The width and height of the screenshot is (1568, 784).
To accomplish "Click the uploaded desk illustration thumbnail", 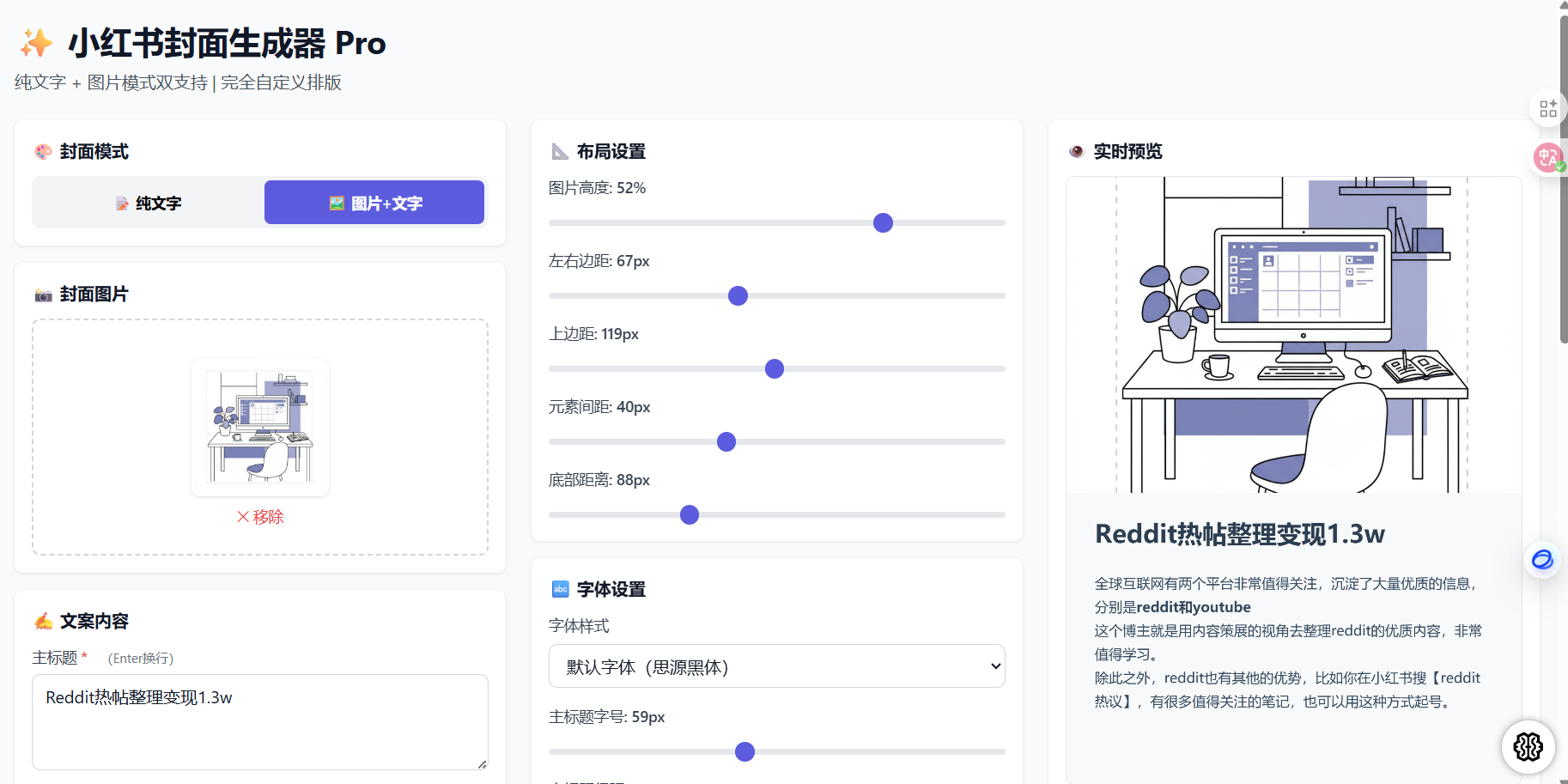I will click(260, 427).
